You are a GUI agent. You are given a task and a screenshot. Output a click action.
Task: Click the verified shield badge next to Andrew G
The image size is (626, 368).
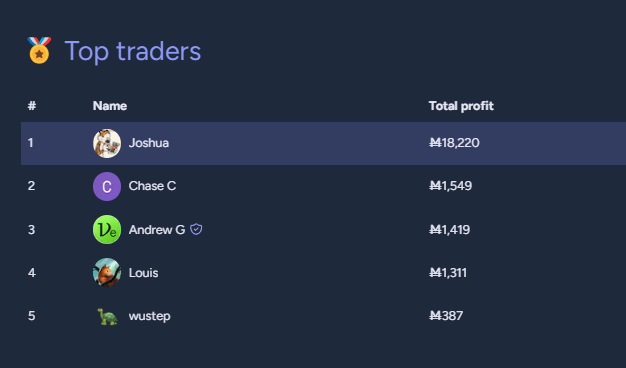point(196,230)
